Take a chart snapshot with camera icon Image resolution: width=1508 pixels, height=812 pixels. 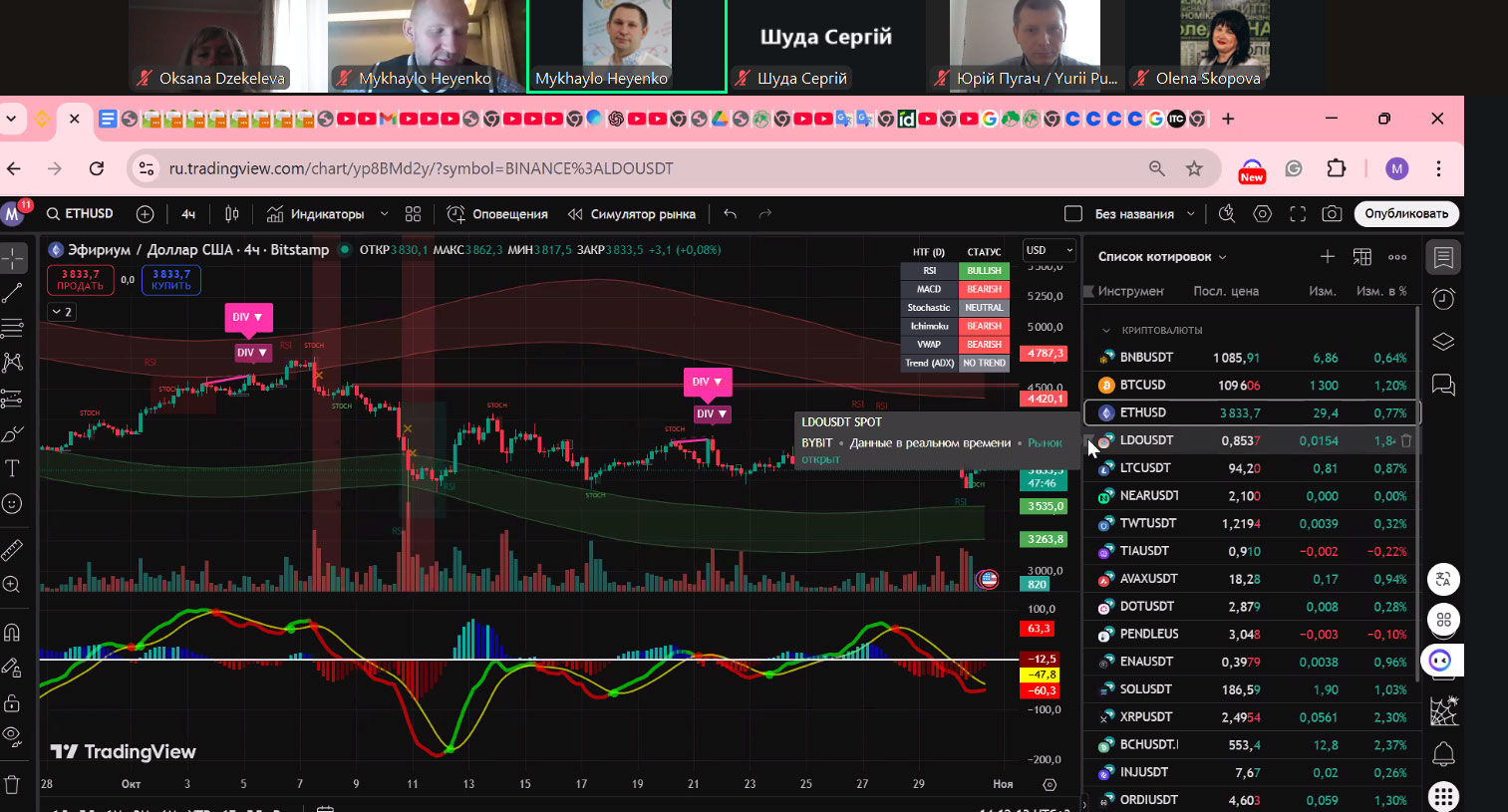(x=1331, y=214)
